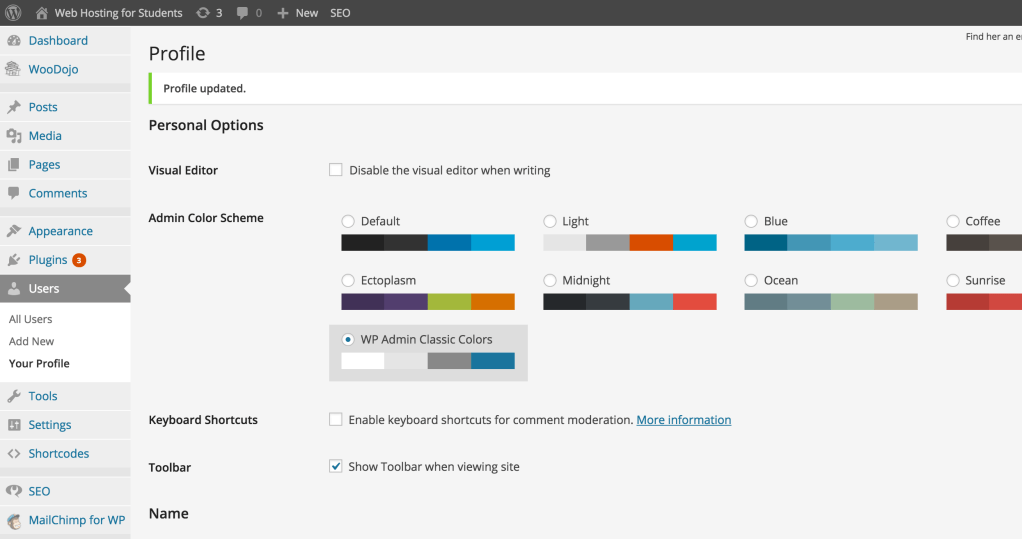Click New in the admin bar
The width and height of the screenshot is (1022, 539).
point(306,13)
